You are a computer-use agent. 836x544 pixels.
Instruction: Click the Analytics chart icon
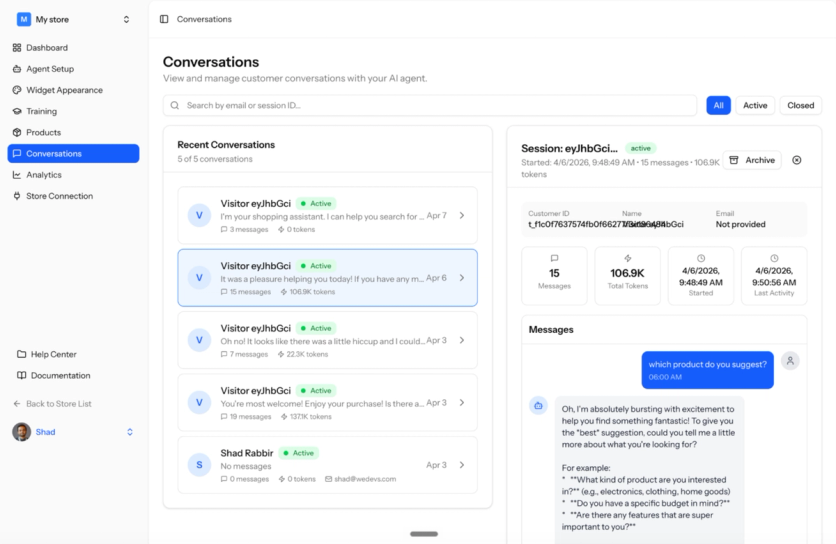[x=17, y=175]
